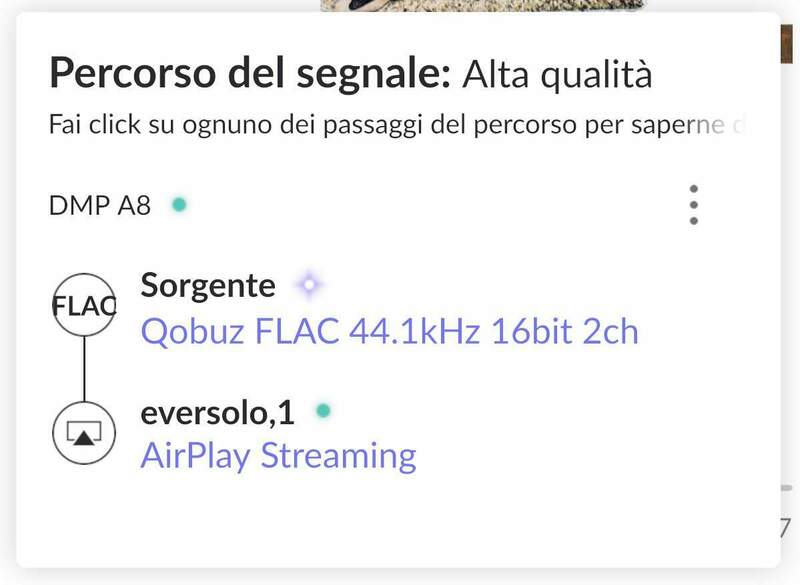Click the 'Fai click su ognuno' instruction text
800x585 pixels.
pos(395,126)
